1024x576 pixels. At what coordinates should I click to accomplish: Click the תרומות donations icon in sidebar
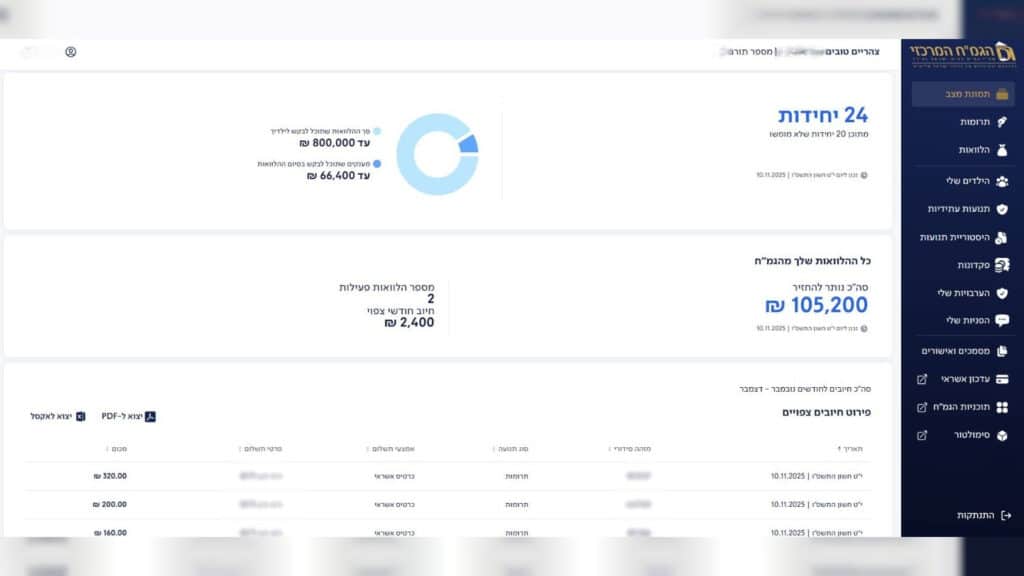(x=1002, y=122)
